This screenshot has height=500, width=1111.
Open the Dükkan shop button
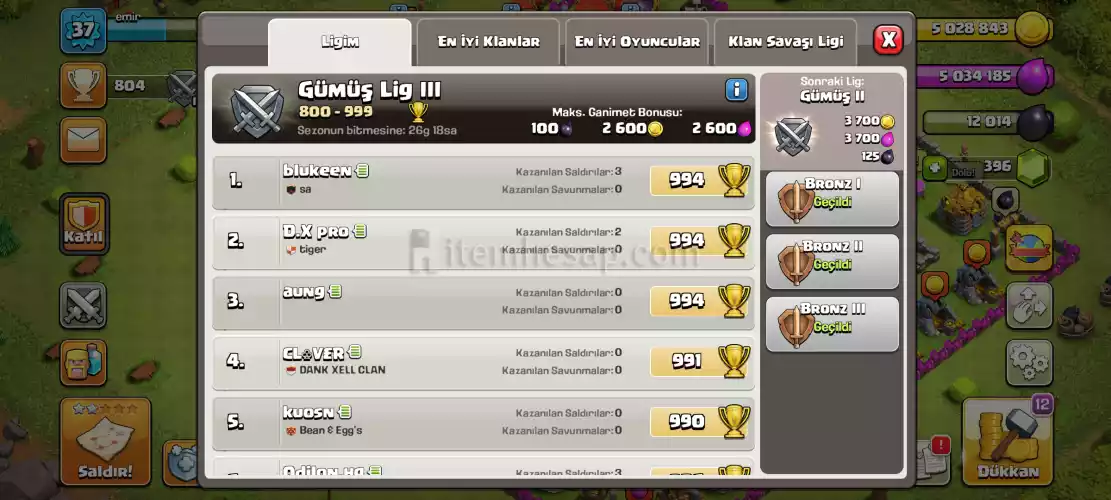pos(1008,441)
